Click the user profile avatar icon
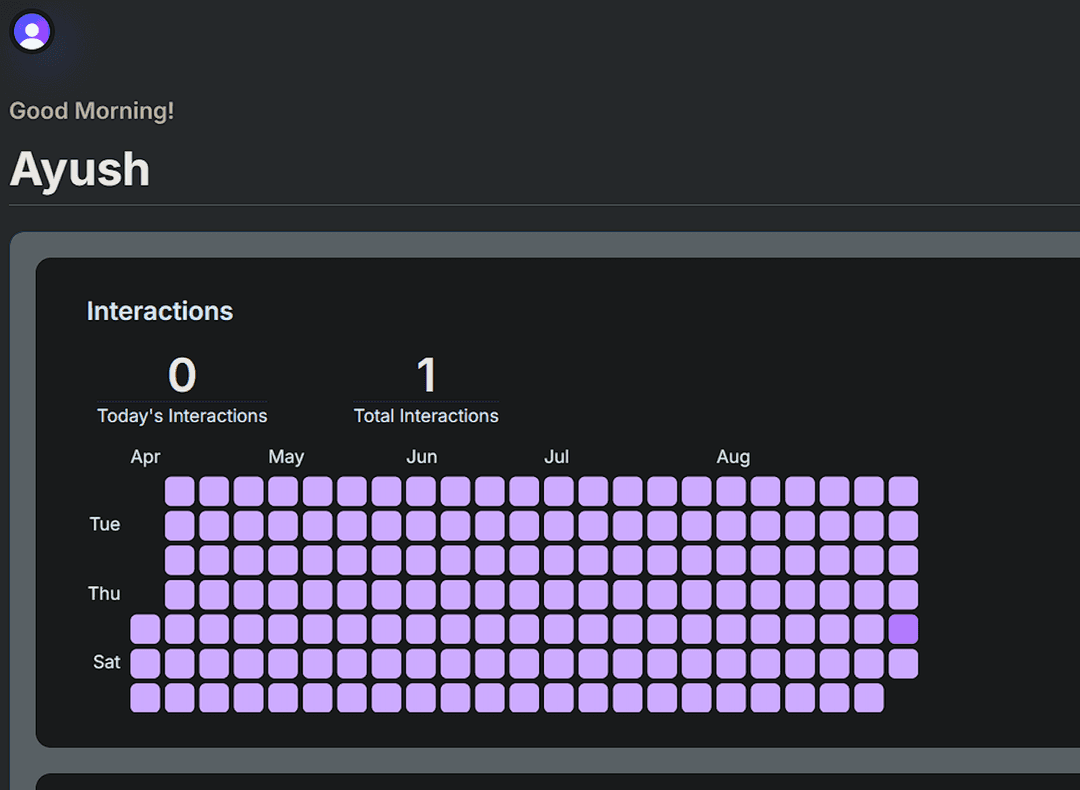This screenshot has height=790, width=1080. [32, 31]
